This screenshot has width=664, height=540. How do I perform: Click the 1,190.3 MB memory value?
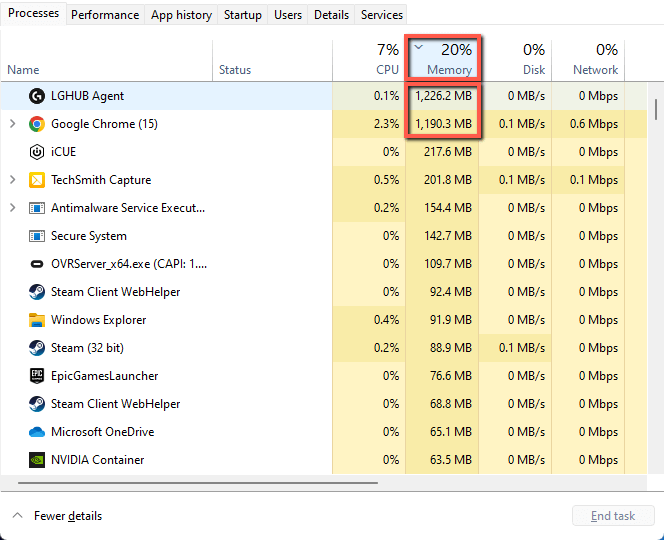[443, 124]
